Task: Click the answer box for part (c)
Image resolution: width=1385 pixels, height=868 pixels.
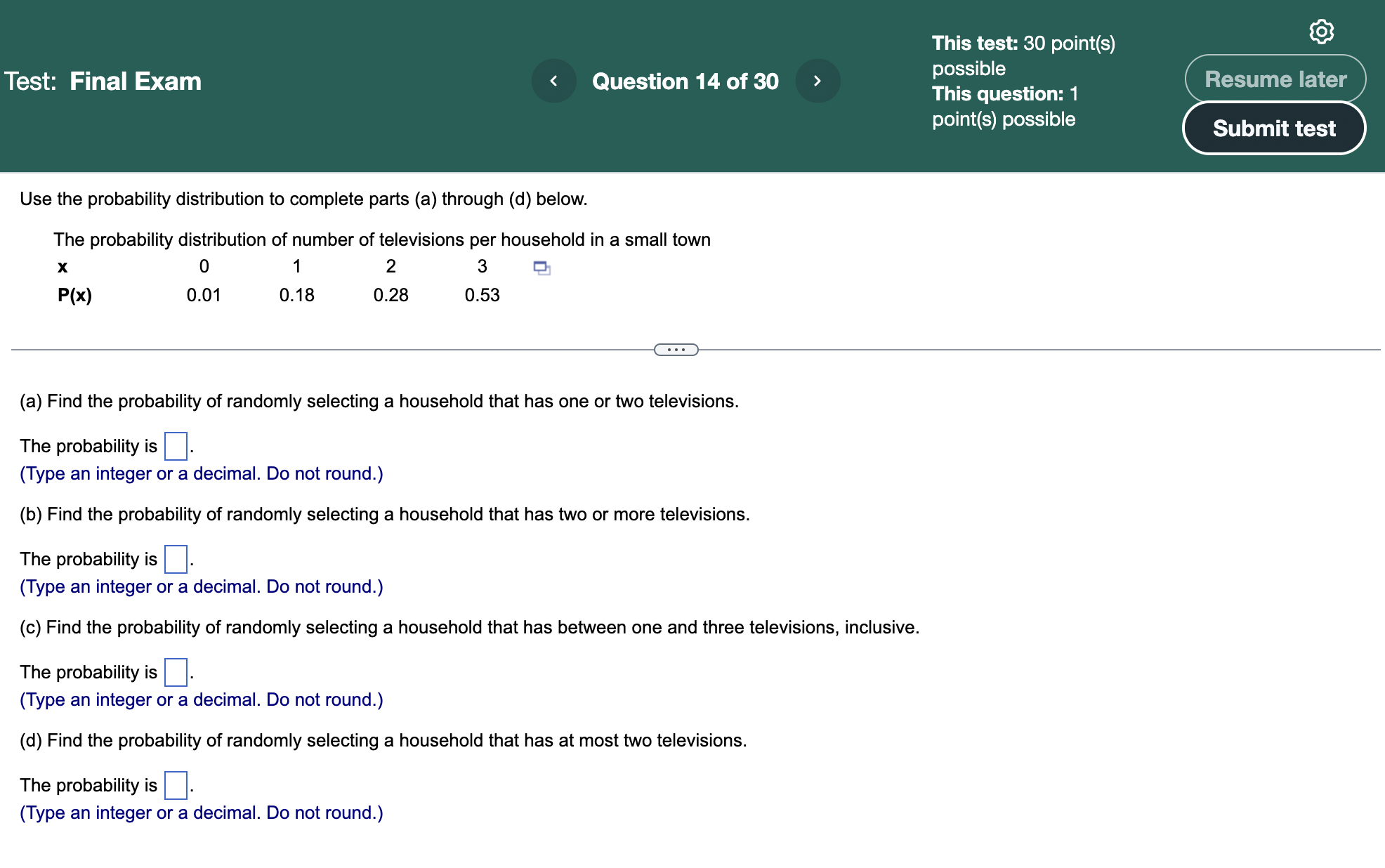Action: [x=174, y=671]
